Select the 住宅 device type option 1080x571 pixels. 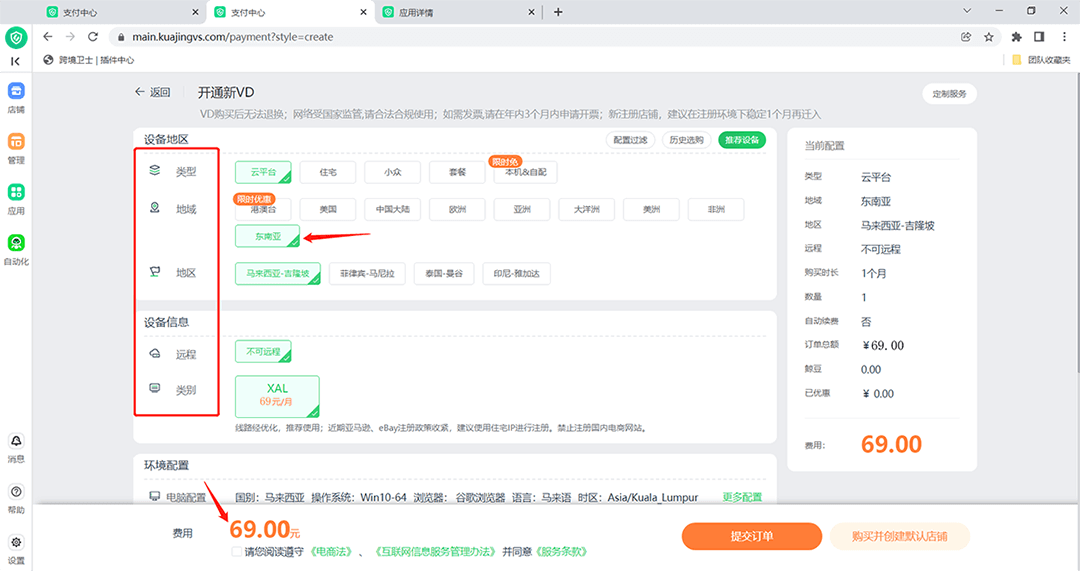328,172
